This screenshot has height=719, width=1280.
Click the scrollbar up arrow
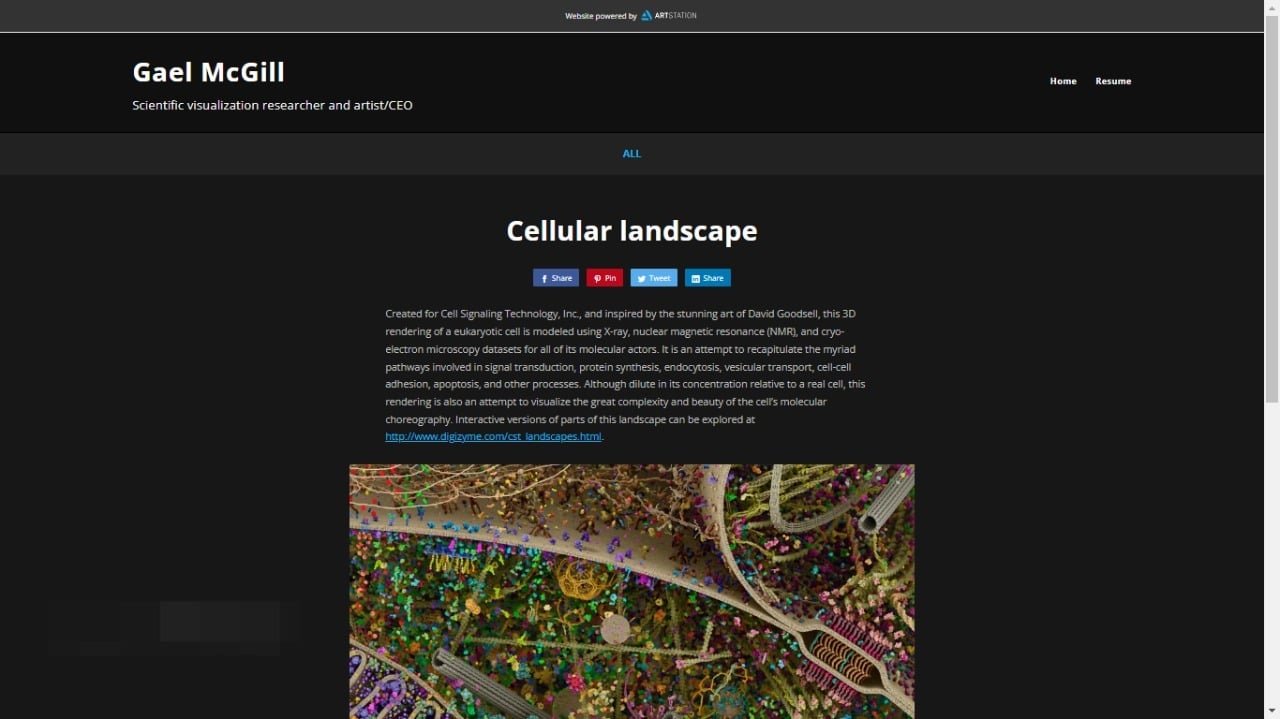tap(1272, 6)
